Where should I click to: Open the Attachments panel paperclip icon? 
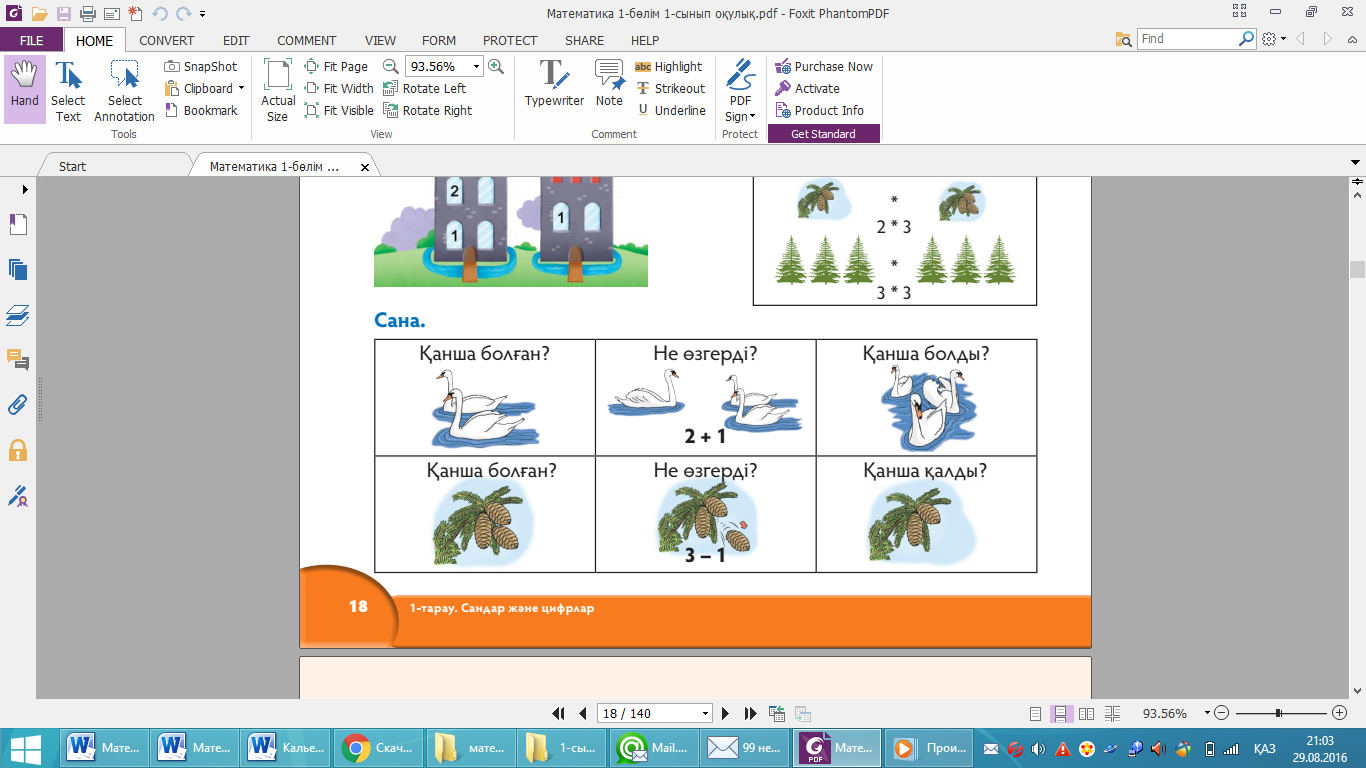click(x=18, y=405)
